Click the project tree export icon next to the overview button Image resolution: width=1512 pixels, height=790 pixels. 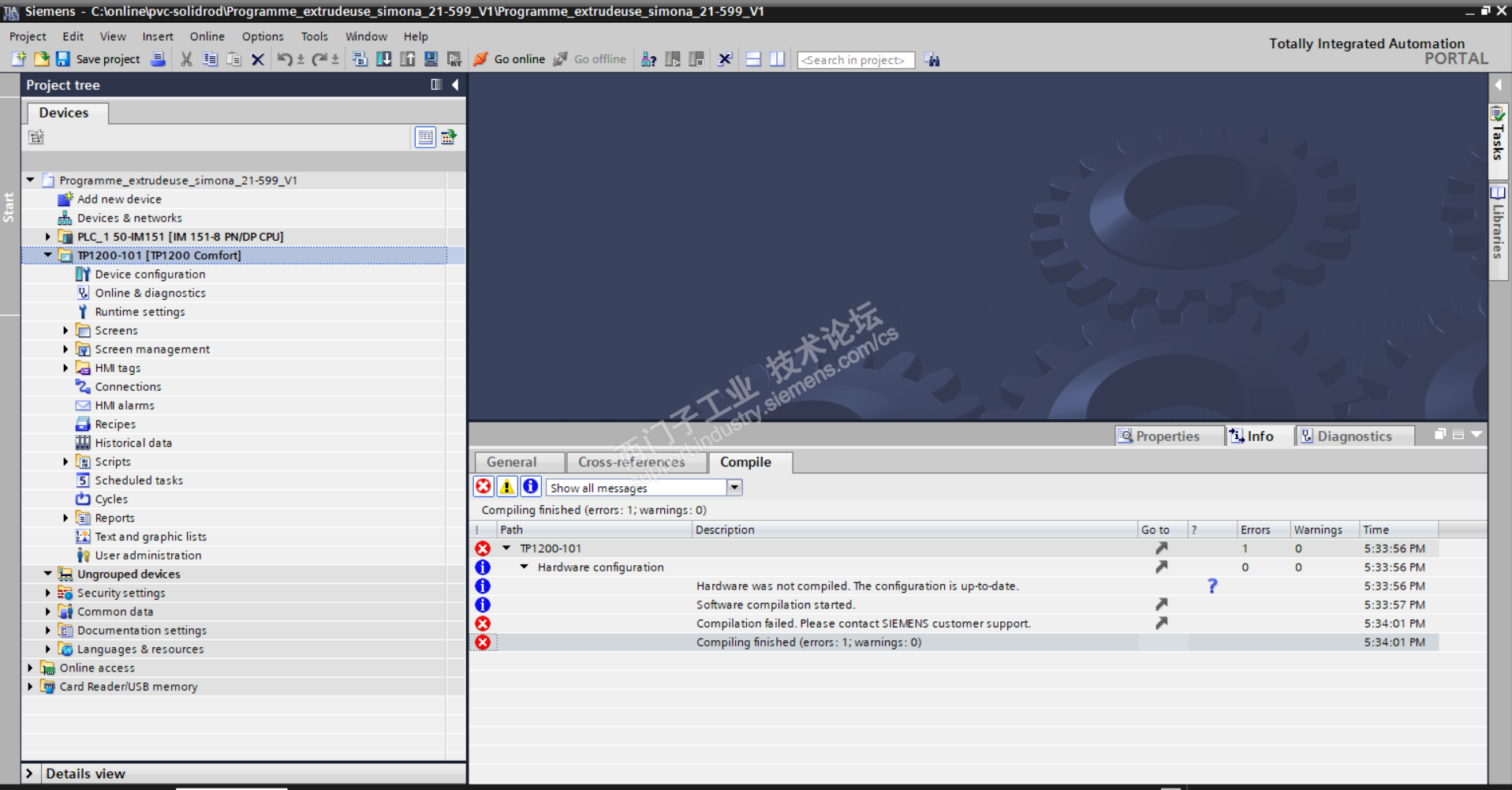point(449,137)
